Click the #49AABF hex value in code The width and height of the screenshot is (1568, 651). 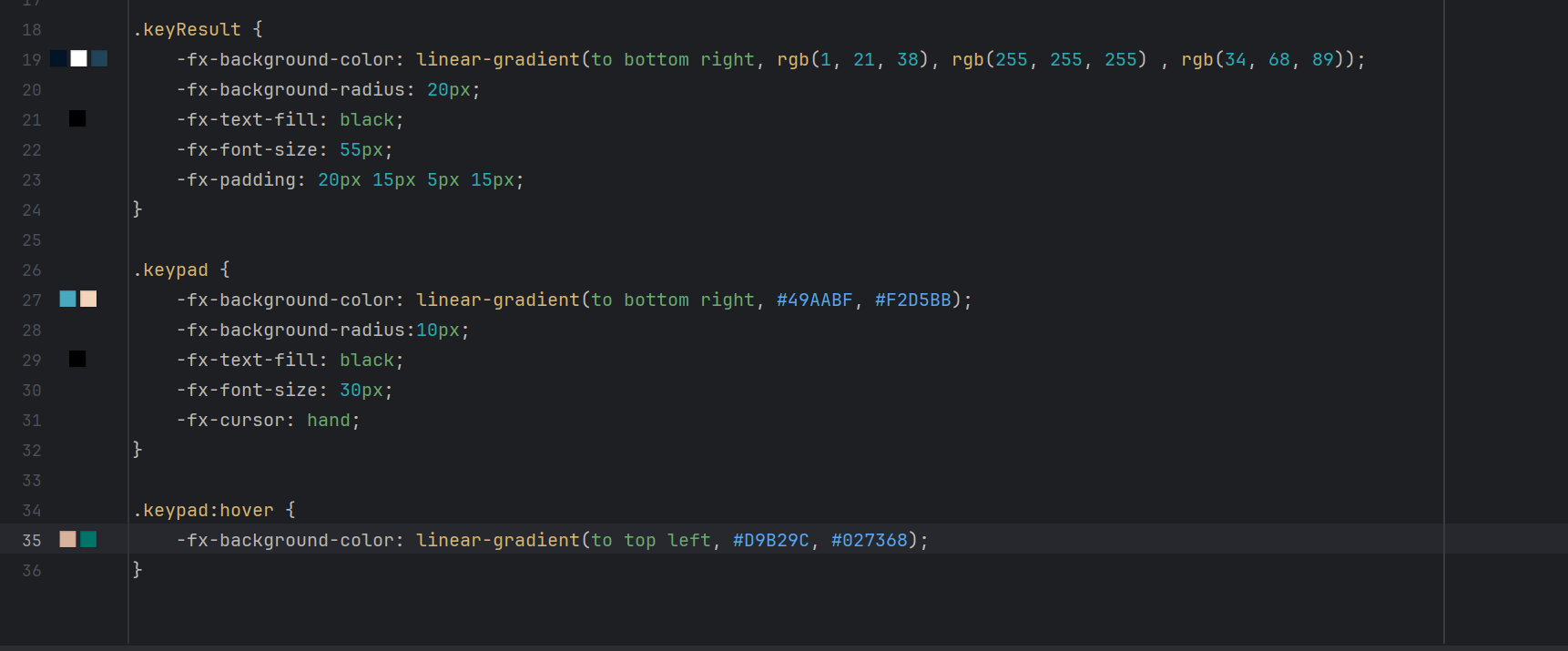click(x=814, y=300)
